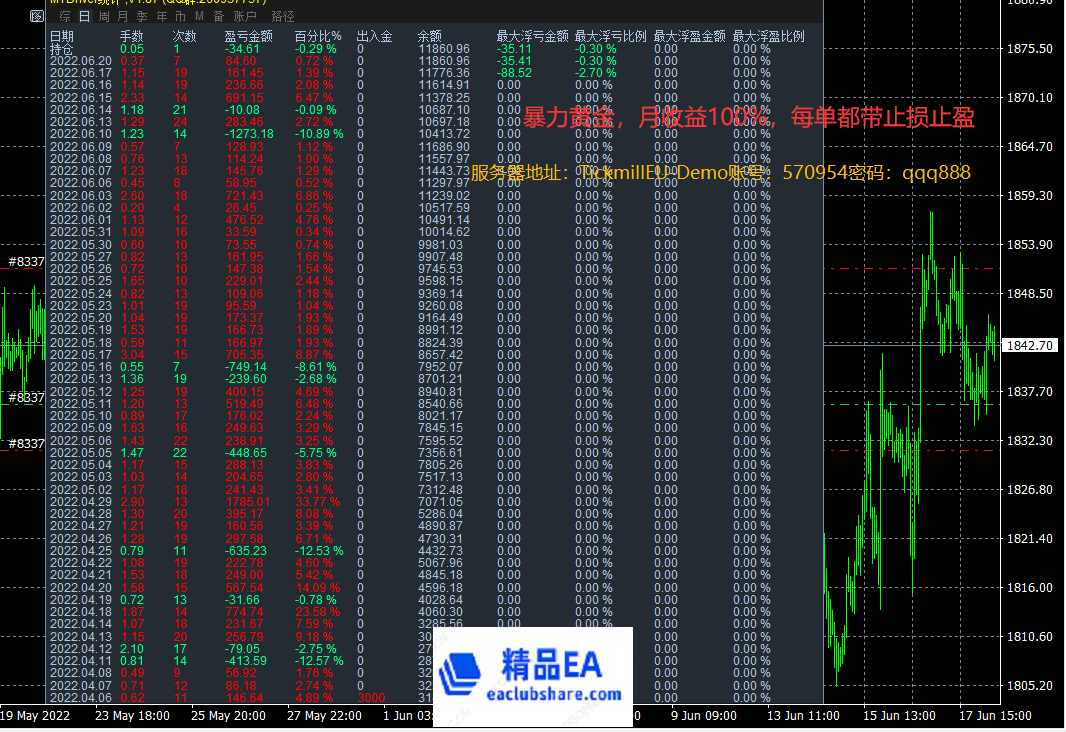Open the 周 weekly statistics tab
The width and height of the screenshot is (1066, 732).
104,16
